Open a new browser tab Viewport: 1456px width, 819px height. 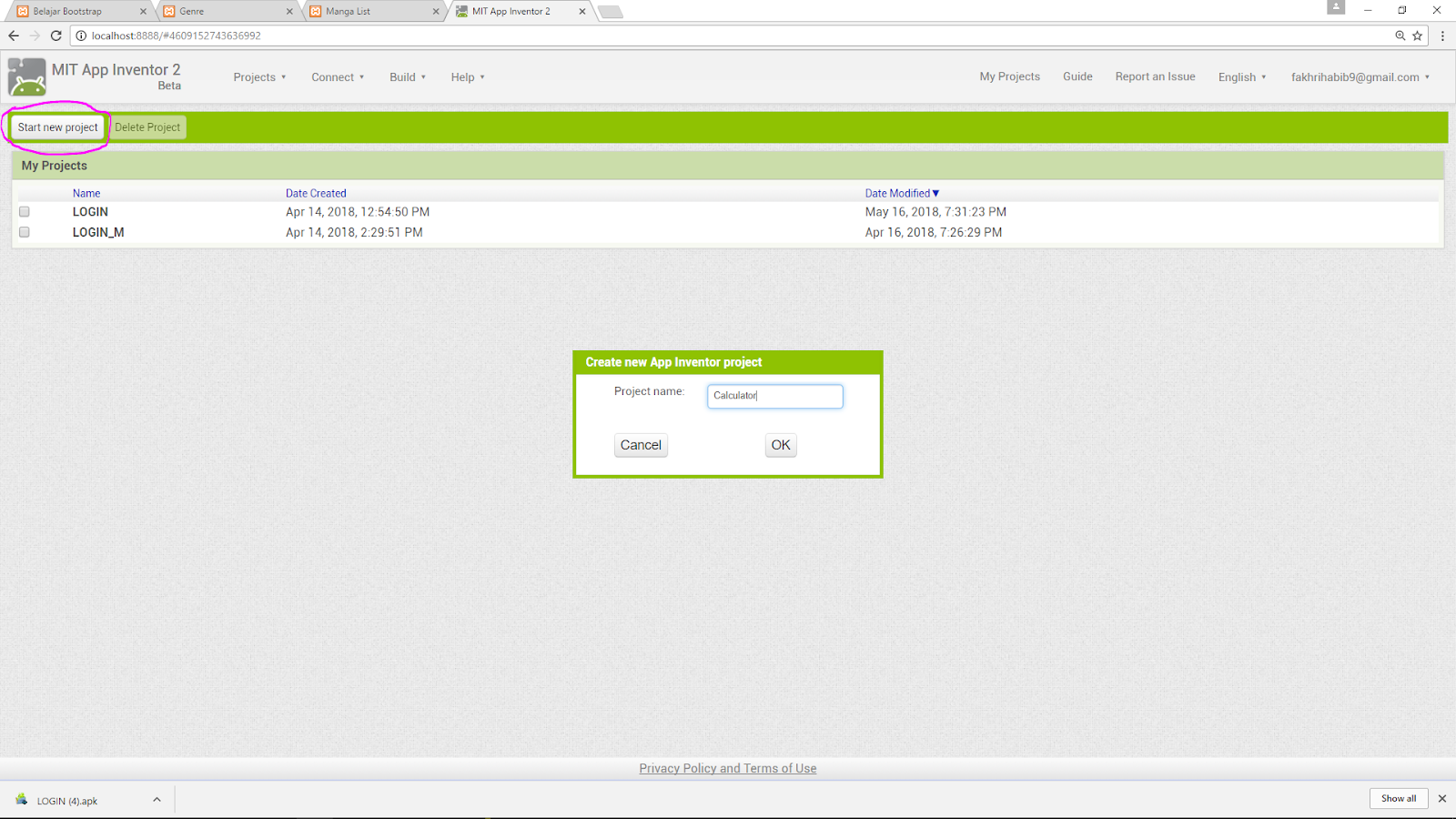pyautogui.click(x=611, y=12)
